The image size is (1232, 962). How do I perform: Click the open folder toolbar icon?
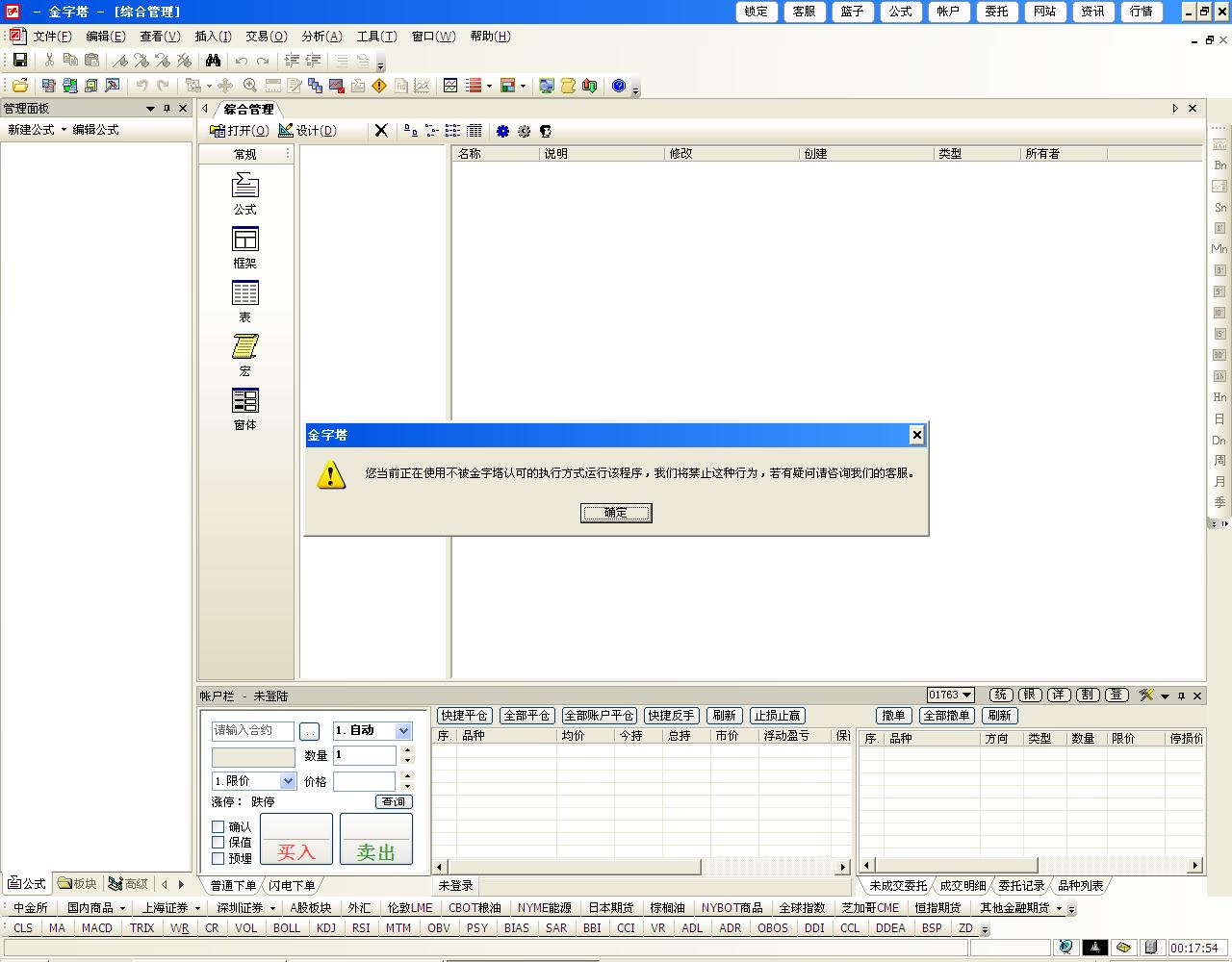point(19,86)
